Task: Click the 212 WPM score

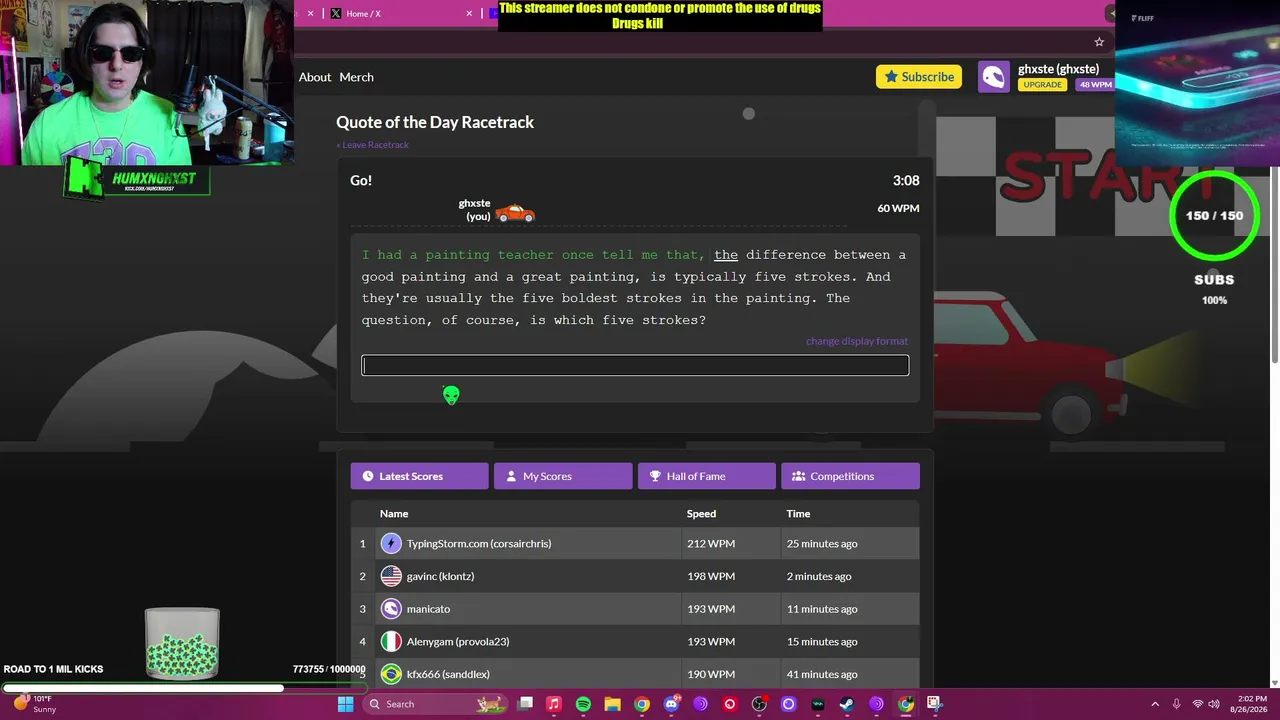Action: pos(711,543)
